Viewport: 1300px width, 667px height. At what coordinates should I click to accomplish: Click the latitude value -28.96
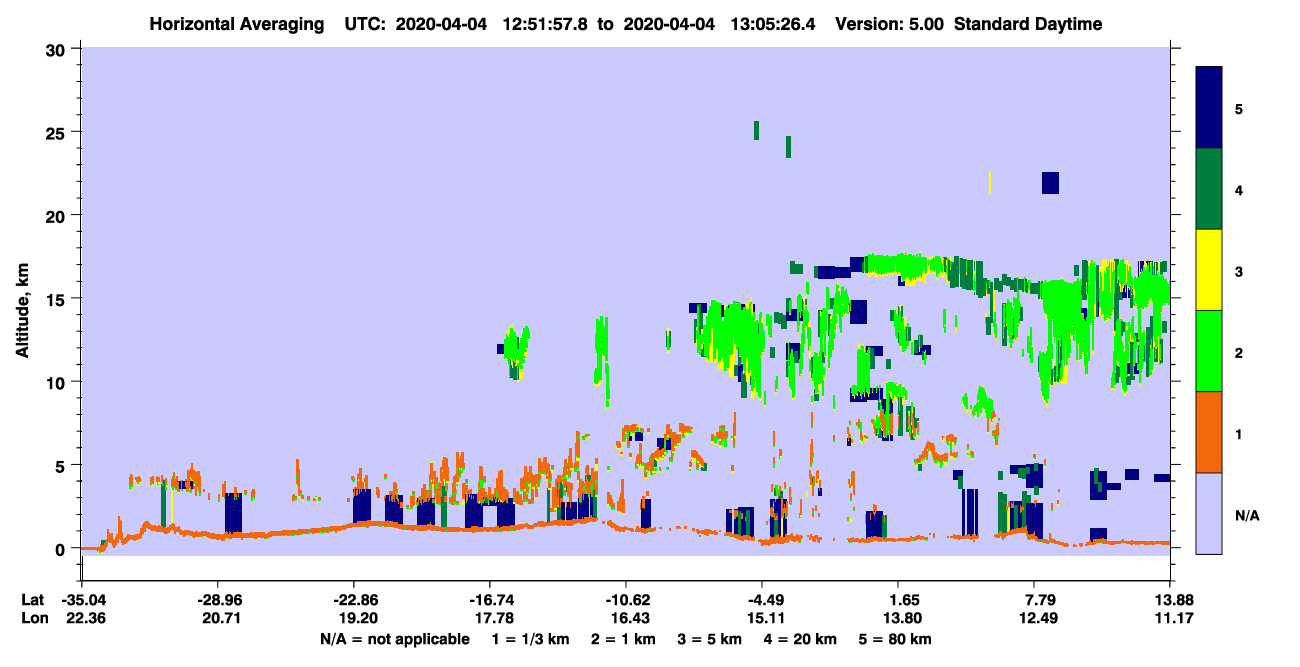tap(218, 600)
